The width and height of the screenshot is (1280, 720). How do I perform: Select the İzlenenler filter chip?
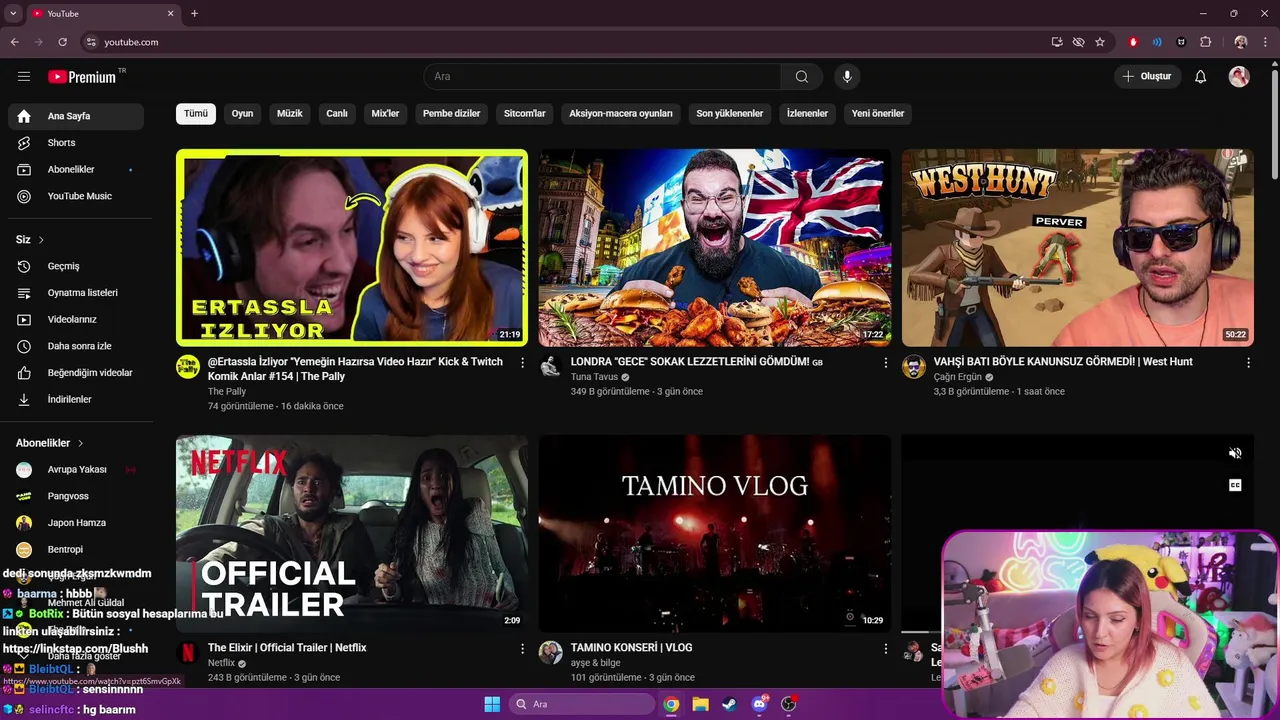click(x=807, y=113)
